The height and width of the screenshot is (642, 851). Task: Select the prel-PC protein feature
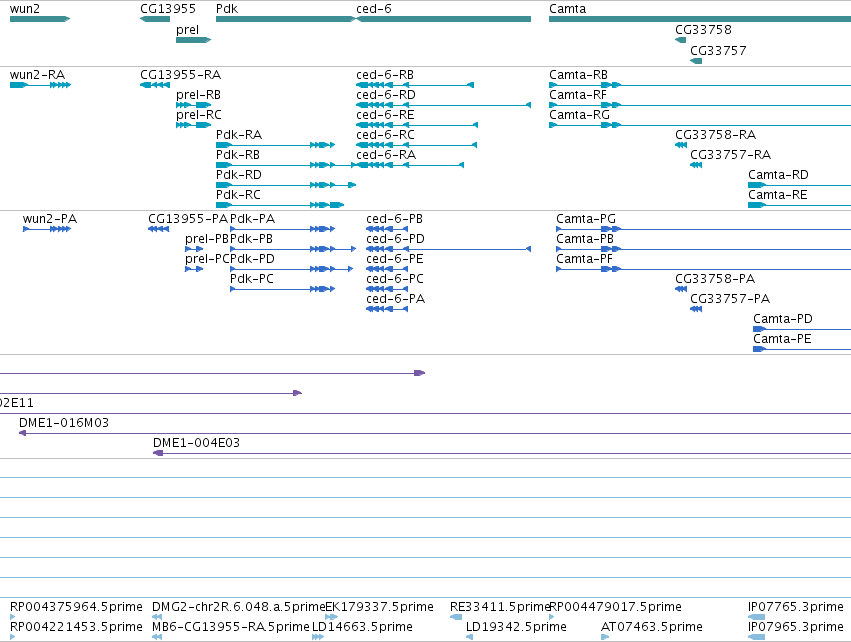click(194, 269)
